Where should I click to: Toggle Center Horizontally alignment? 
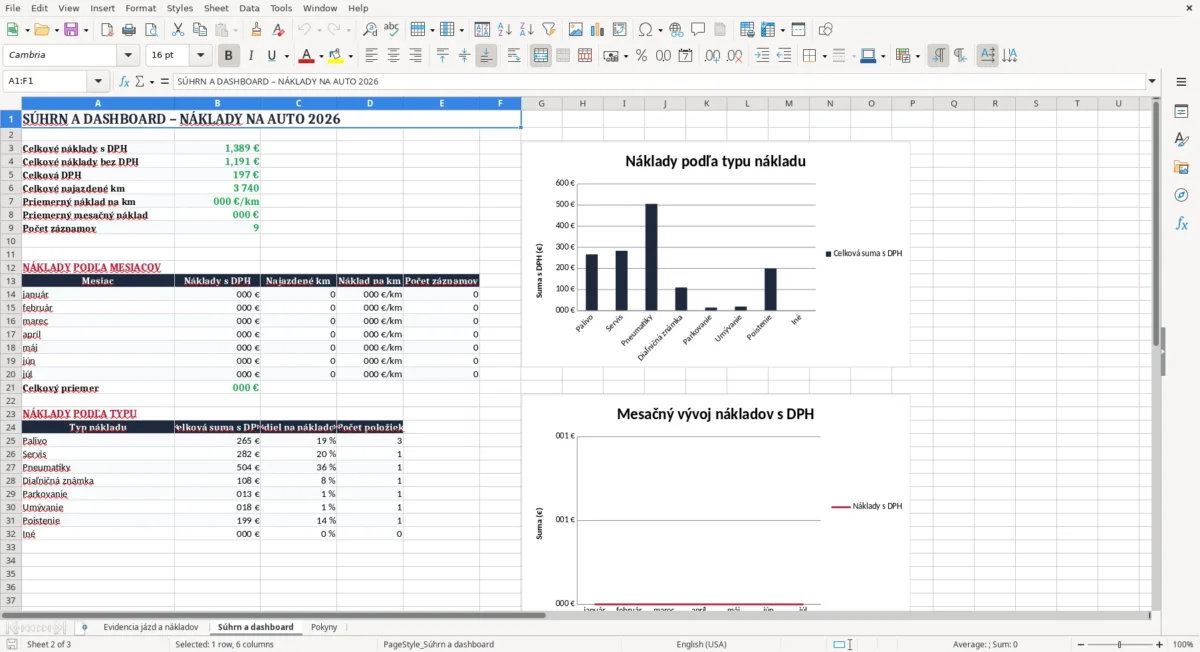click(x=394, y=56)
